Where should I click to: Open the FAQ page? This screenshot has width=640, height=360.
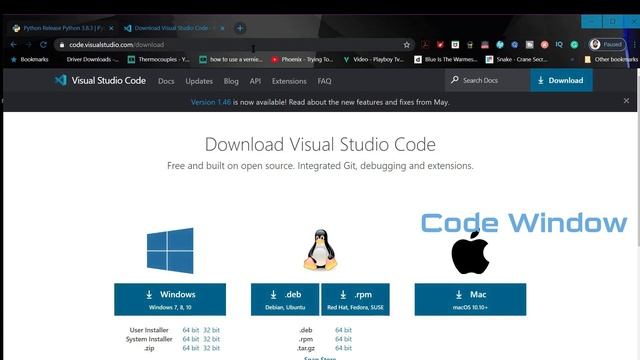324,81
